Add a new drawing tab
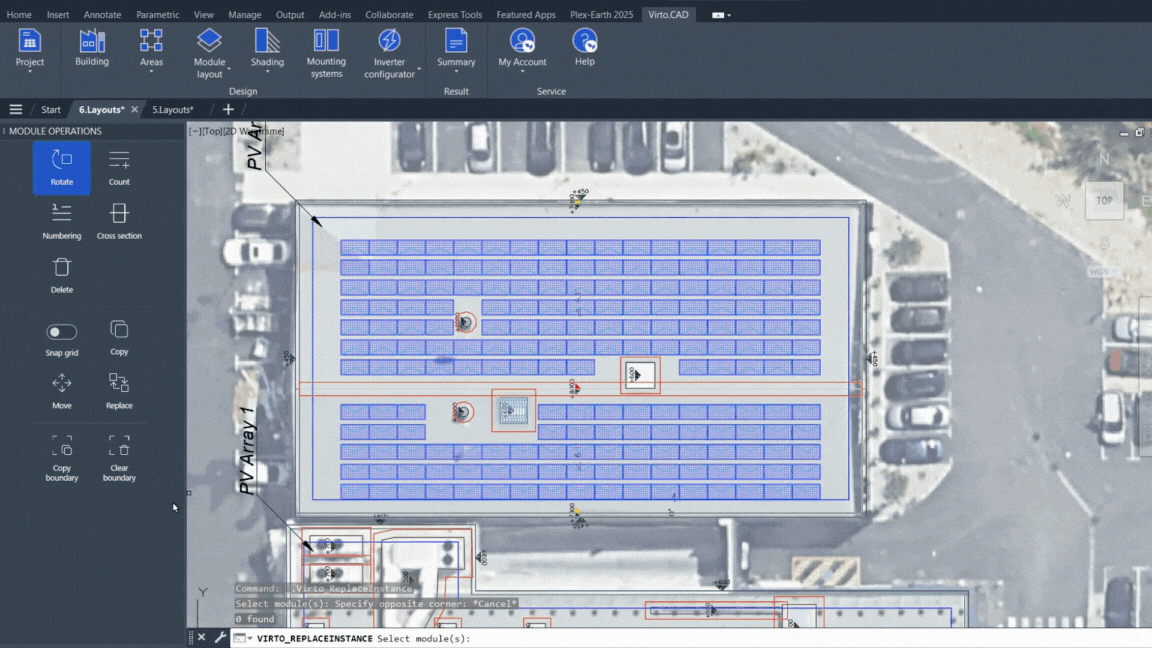The height and width of the screenshot is (648, 1152). click(x=228, y=109)
